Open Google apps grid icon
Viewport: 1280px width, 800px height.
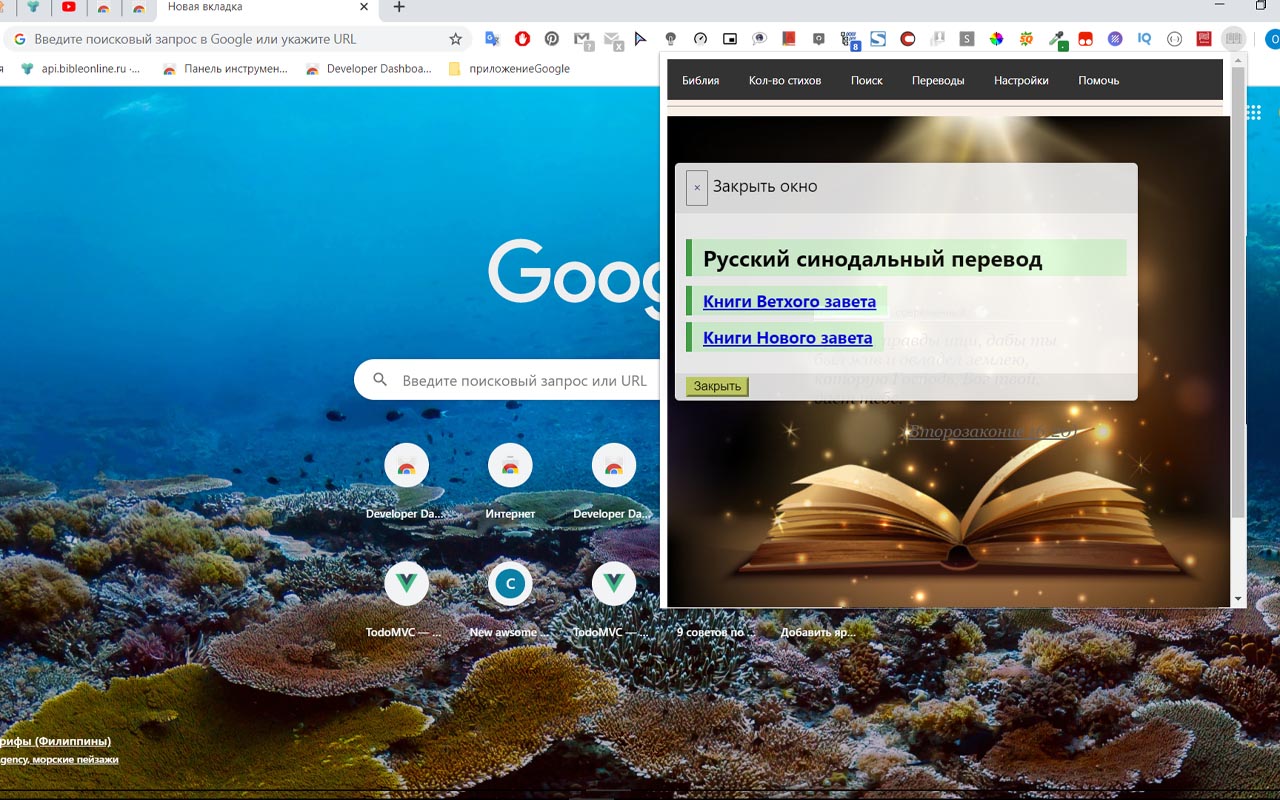pyautogui.click(x=1254, y=113)
